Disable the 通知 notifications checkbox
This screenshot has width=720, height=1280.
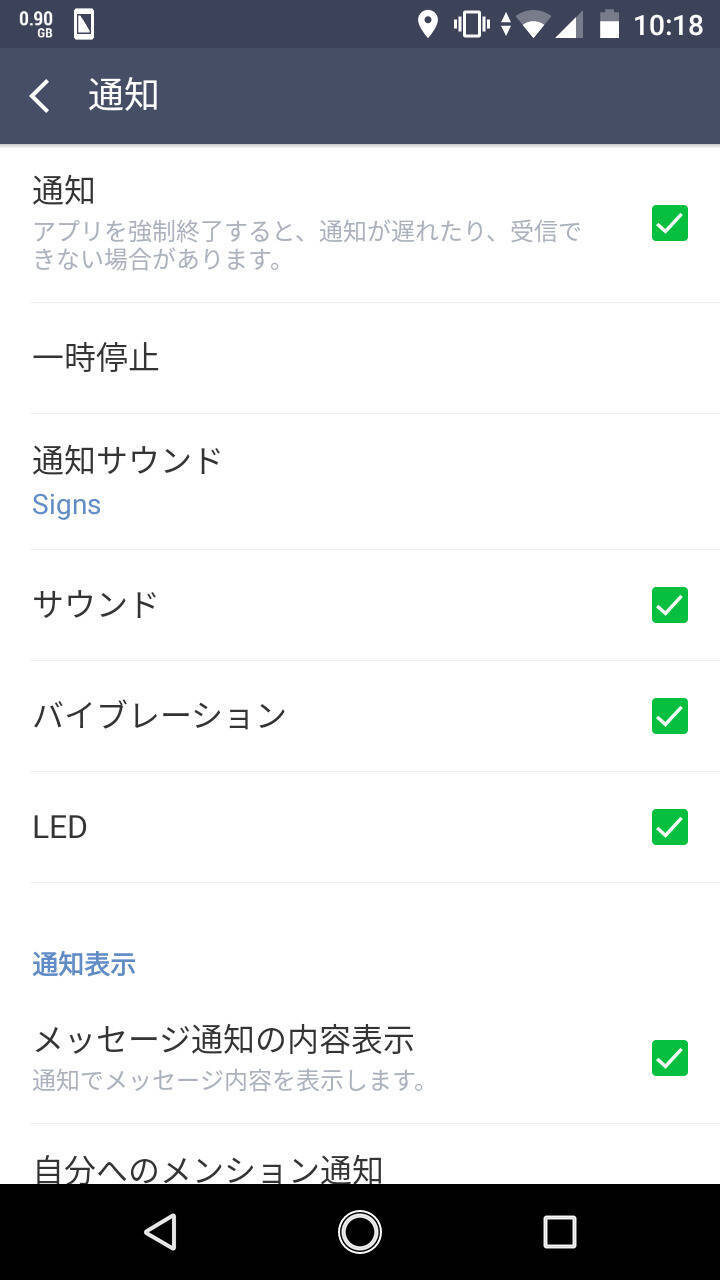[x=669, y=223]
